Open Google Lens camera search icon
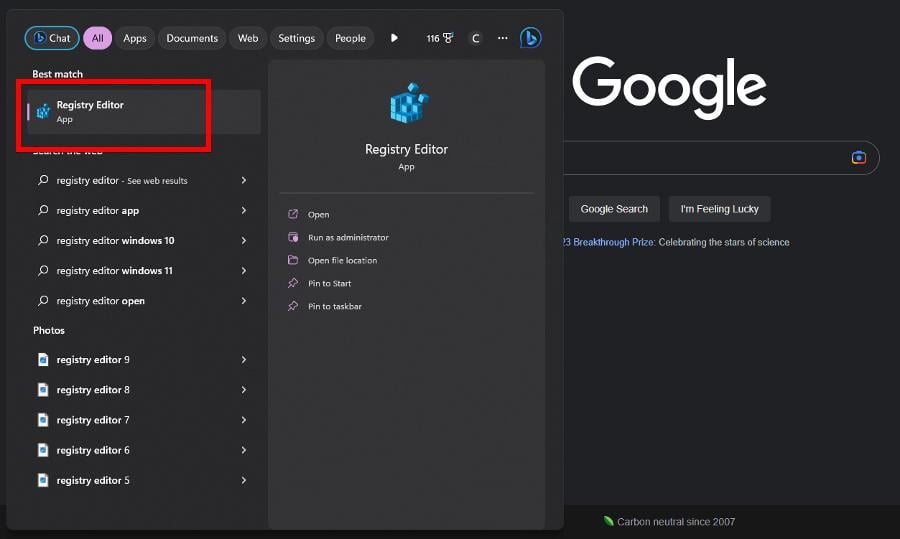This screenshot has height=539, width=900. point(859,157)
